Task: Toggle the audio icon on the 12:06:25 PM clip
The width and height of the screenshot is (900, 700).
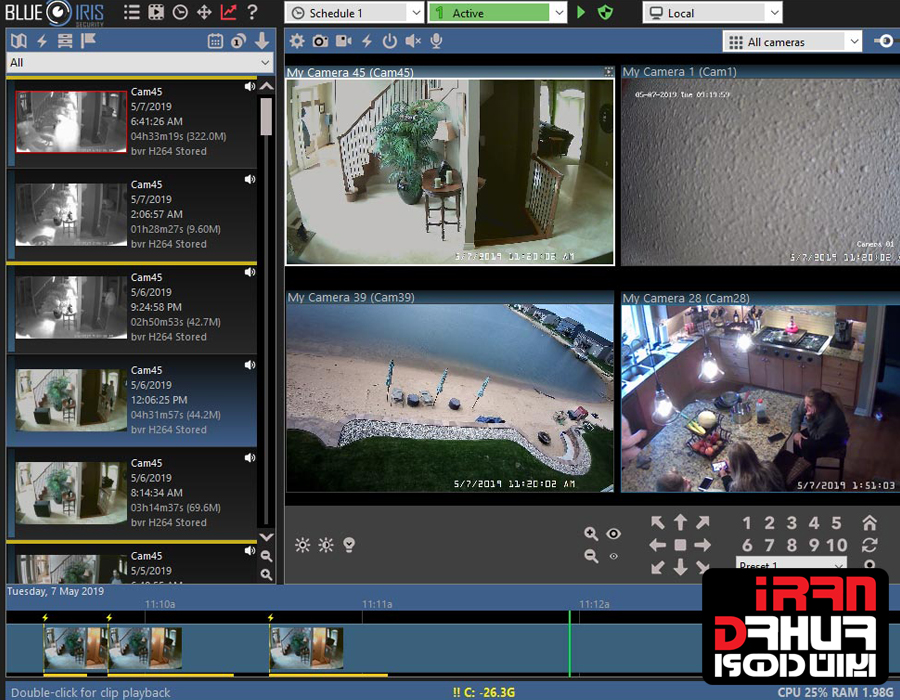Action: [x=250, y=365]
